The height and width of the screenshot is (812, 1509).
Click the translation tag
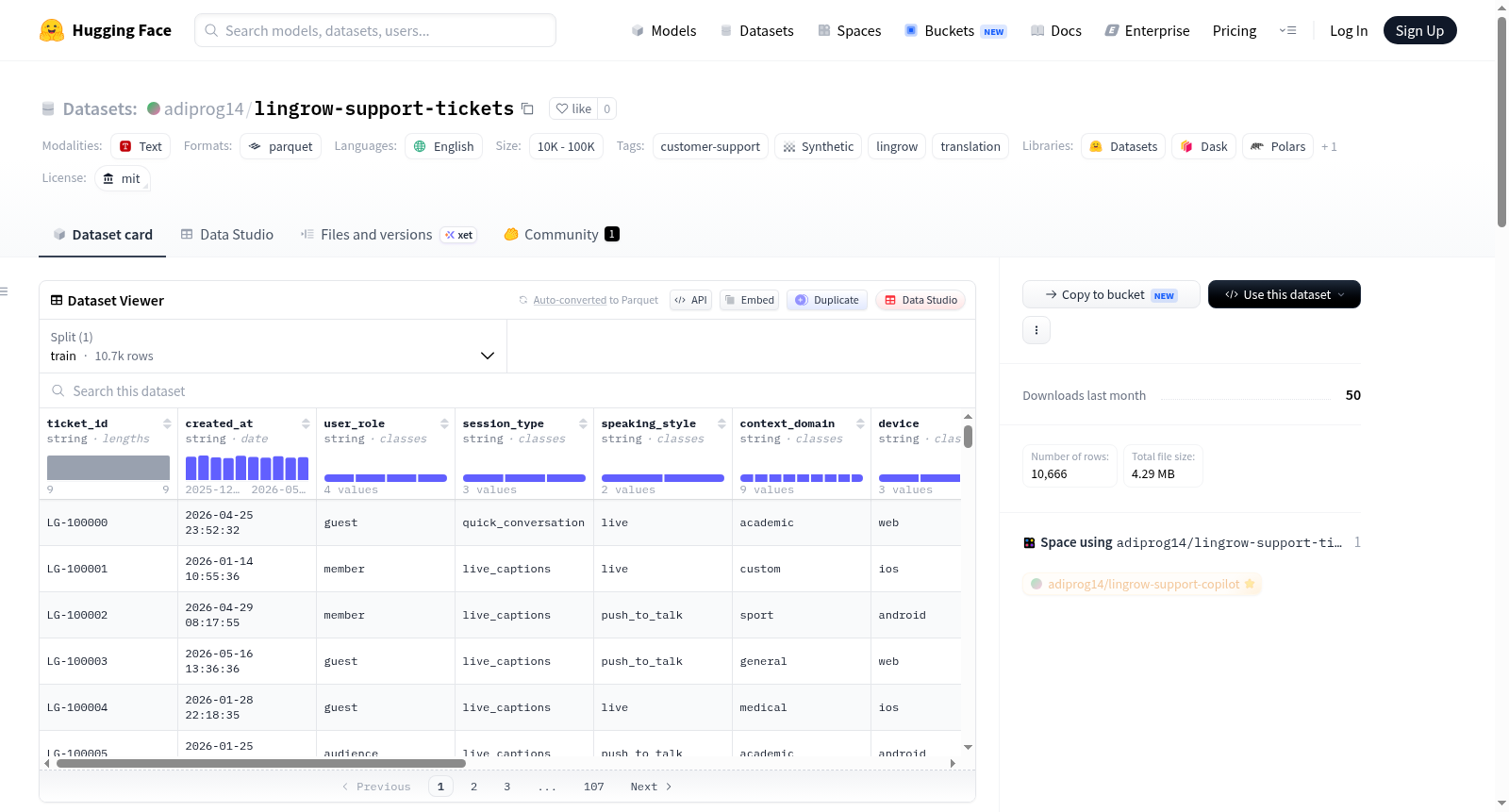click(970, 146)
